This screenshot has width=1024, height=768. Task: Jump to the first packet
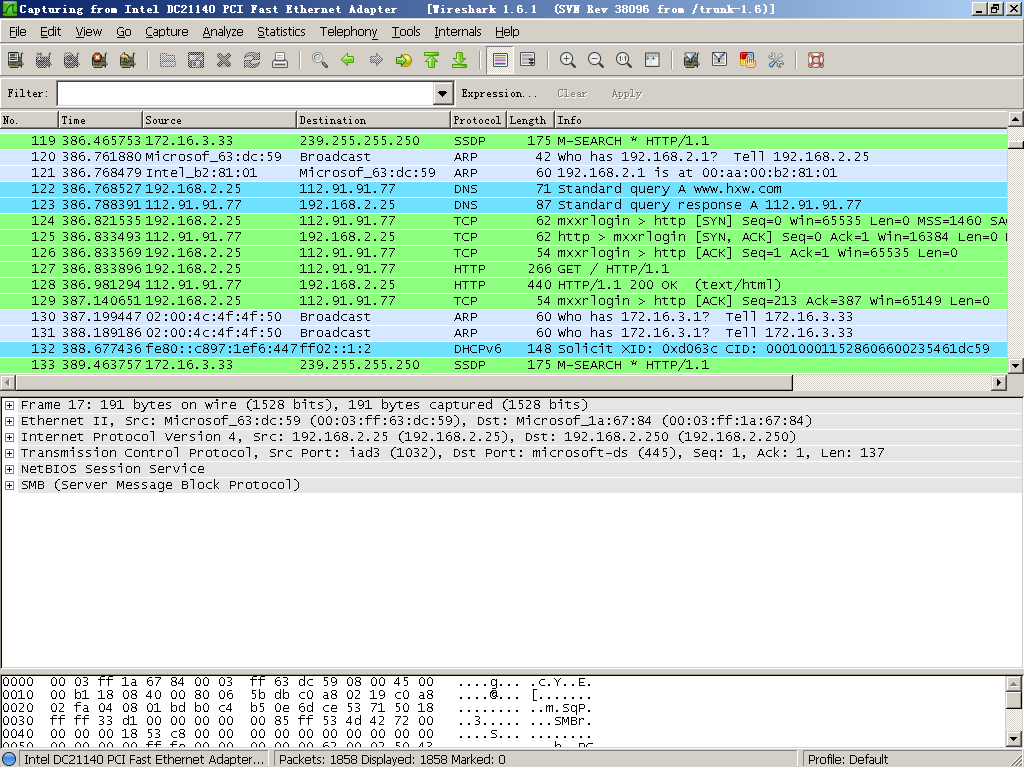432,60
